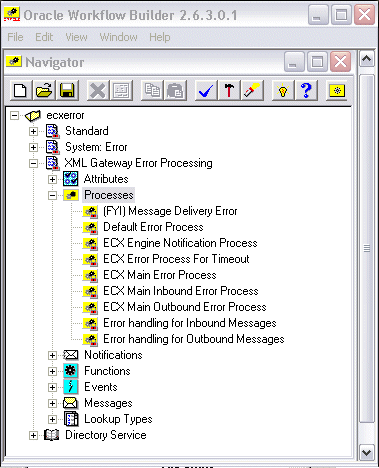Screen dimensions: 379x468
Task: Expand the Messages branch
Action: [52, 403]
